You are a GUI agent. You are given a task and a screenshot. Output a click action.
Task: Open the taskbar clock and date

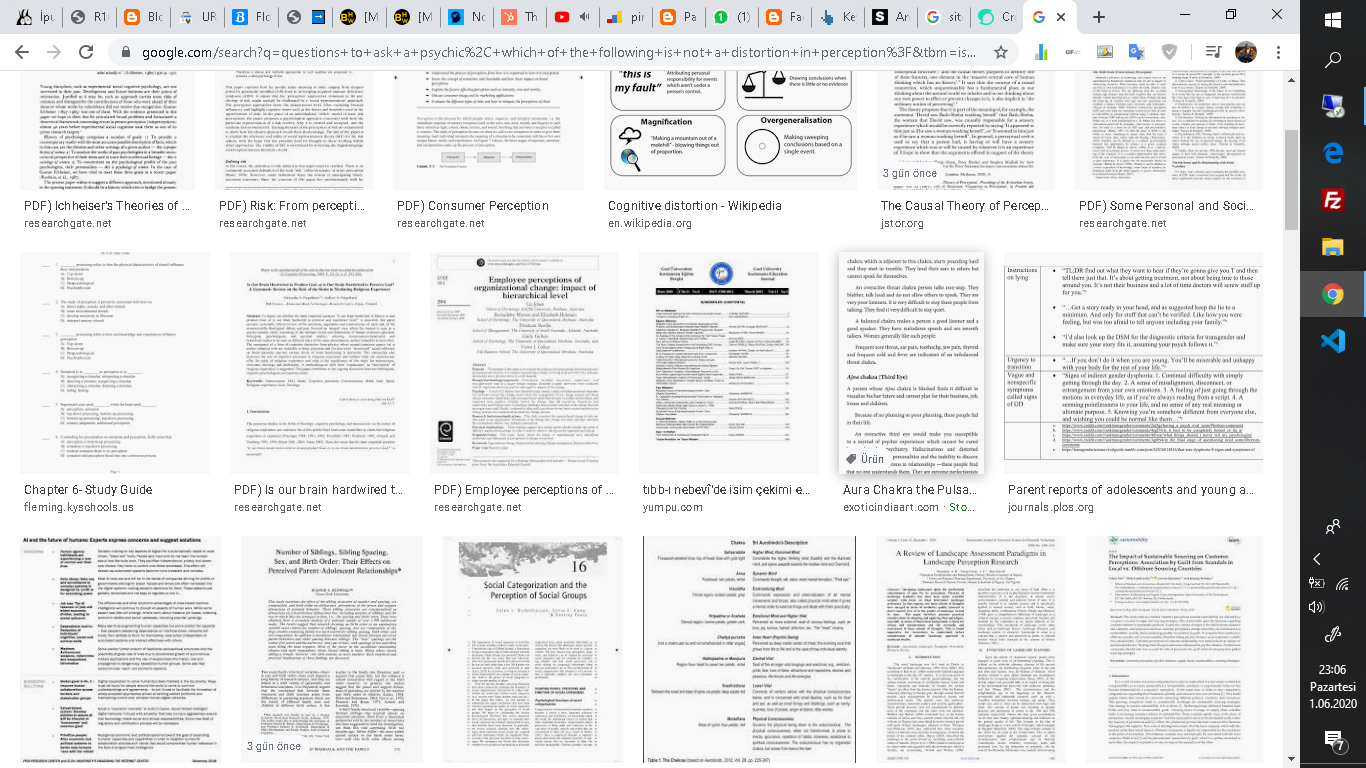tap(1333, 687)
